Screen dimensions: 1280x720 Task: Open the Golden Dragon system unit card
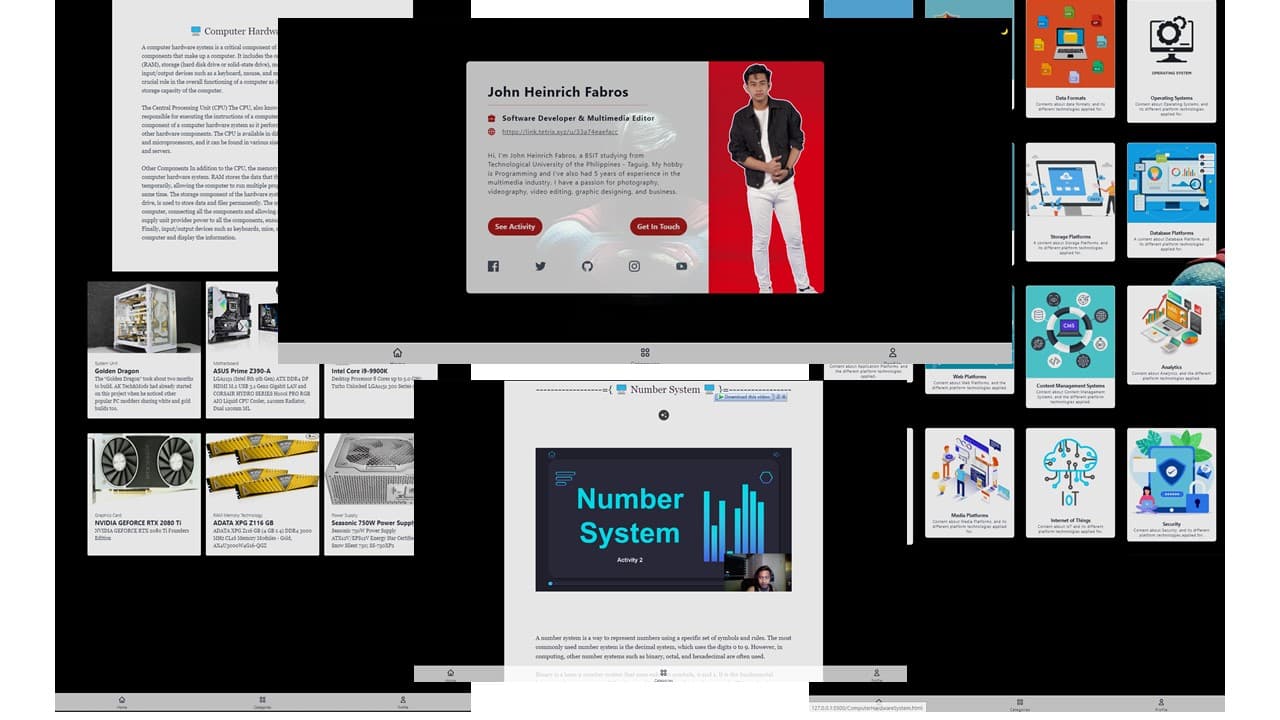click(143, 348)
